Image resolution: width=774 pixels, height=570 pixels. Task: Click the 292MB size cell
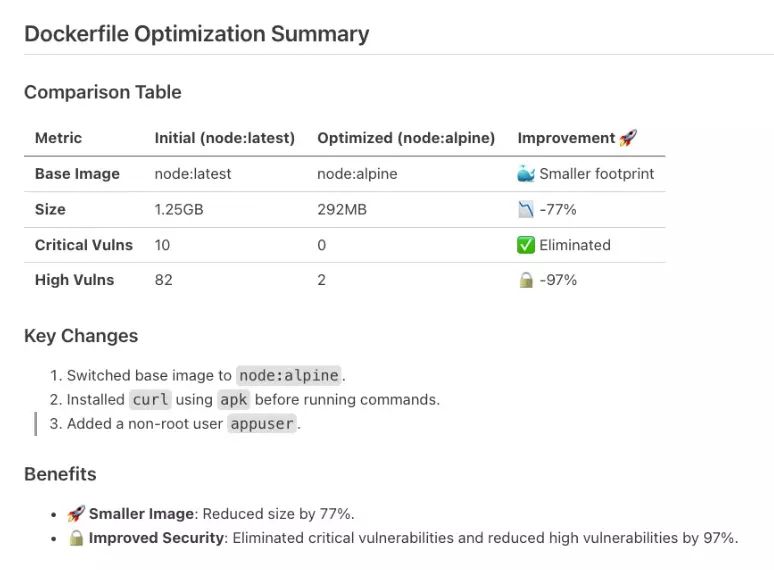(342, 209)
